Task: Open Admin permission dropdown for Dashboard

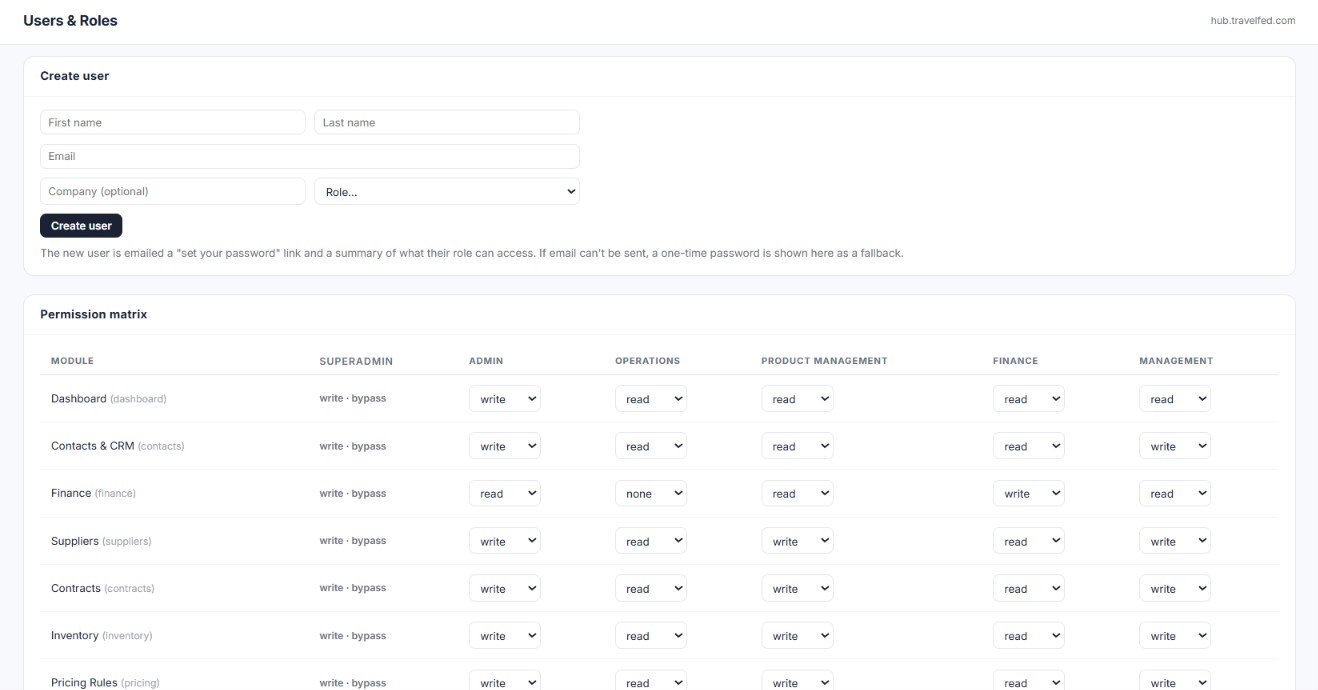Action: pyautogui.click(x=505, y=399)
